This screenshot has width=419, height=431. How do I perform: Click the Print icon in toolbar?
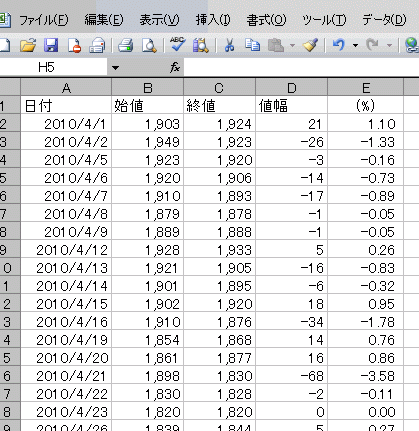point(126,45)
